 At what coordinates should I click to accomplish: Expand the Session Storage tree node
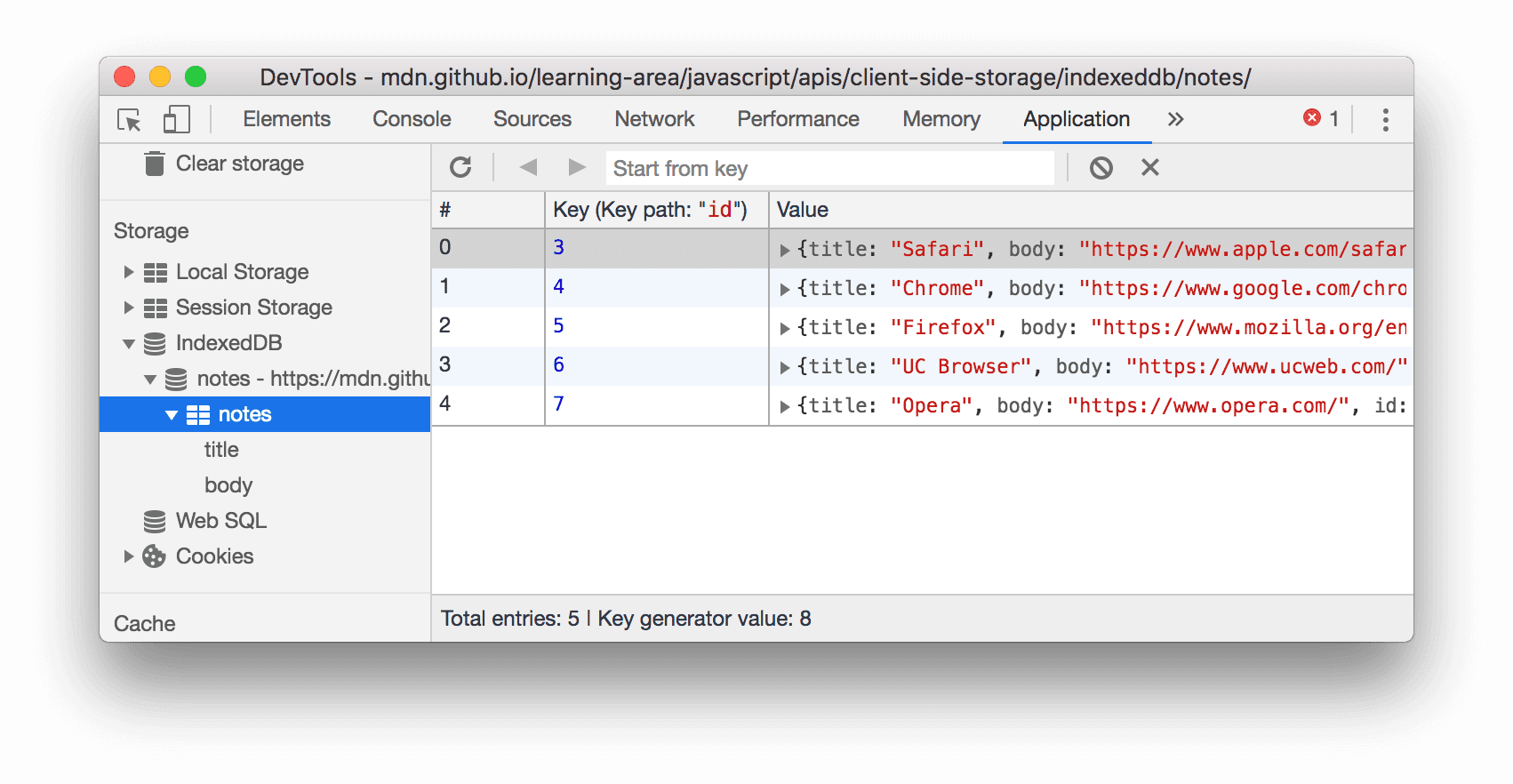pyautogui.click(x=129, y=308)
